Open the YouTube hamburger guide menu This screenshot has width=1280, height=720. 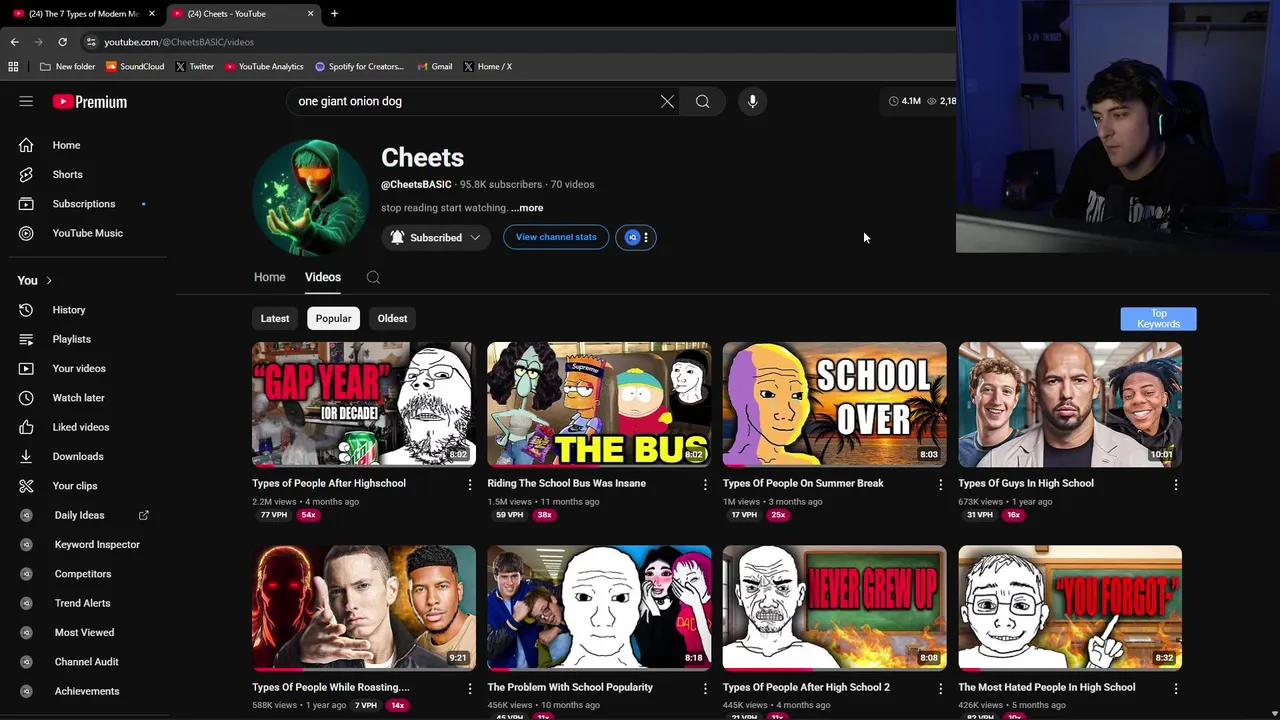[x=26, y=101]
